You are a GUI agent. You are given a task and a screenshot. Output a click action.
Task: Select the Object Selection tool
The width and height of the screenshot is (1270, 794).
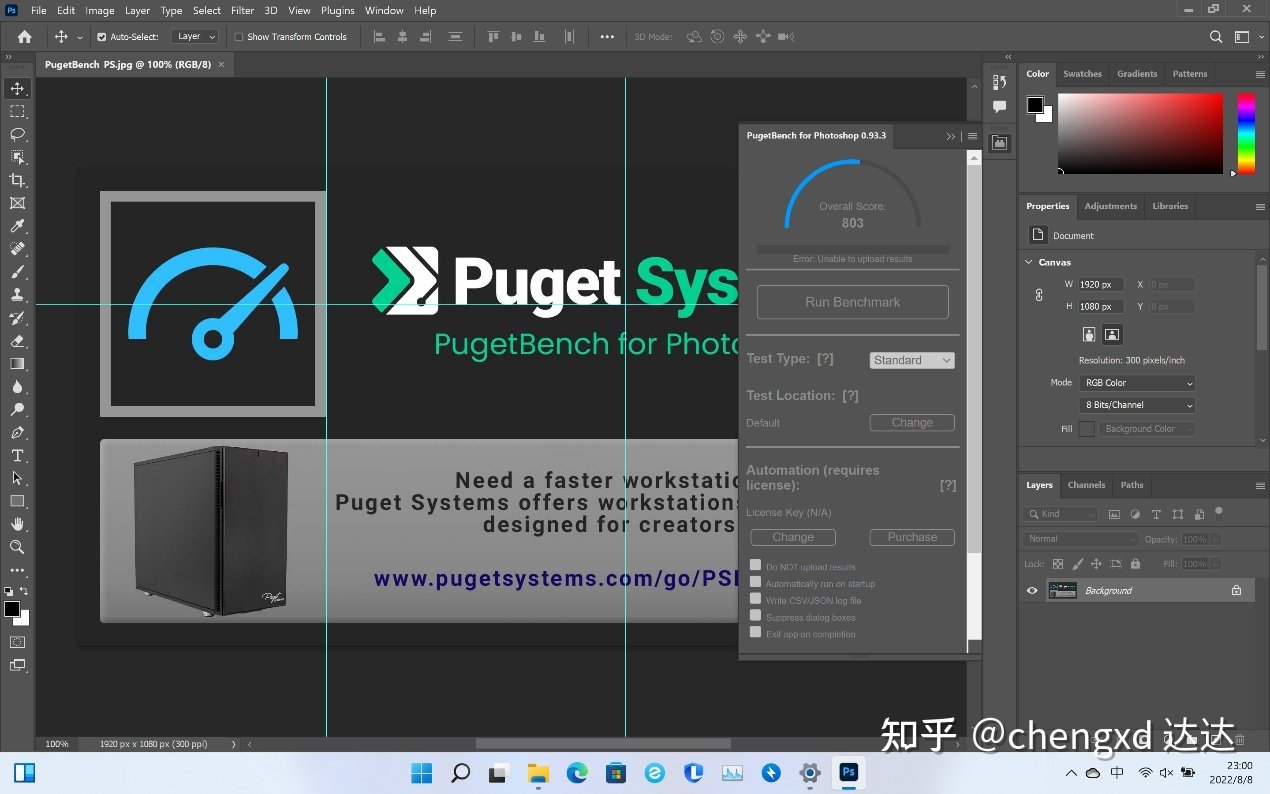point(17,157)
